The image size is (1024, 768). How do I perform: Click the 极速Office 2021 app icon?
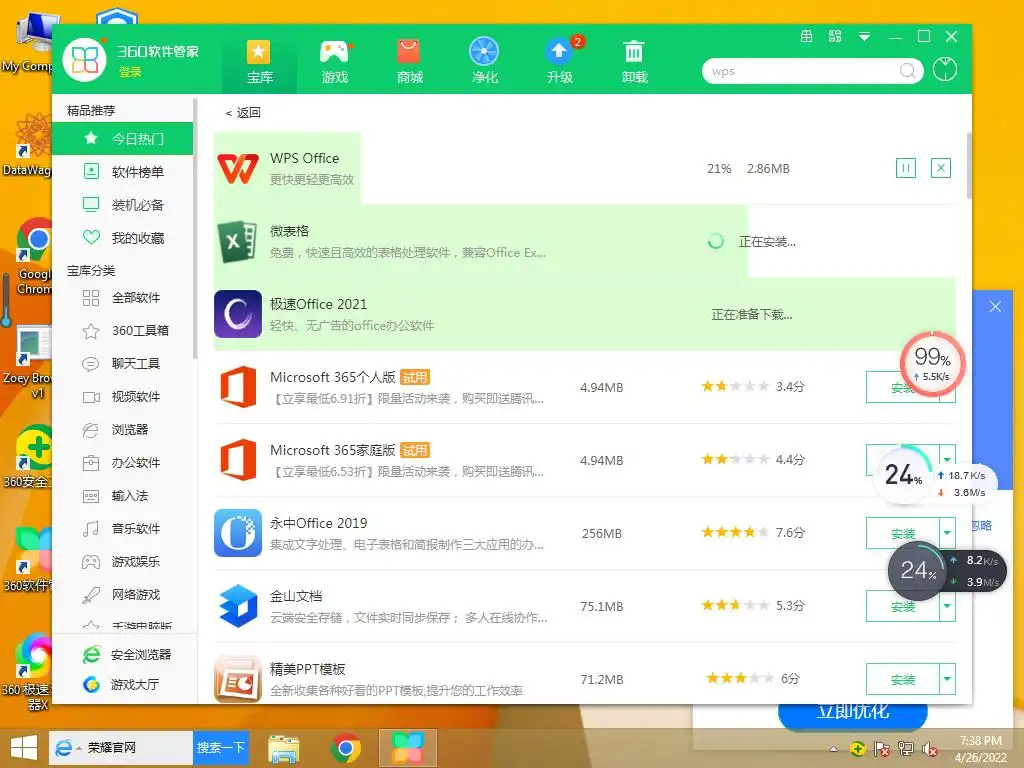pos(238,314)
